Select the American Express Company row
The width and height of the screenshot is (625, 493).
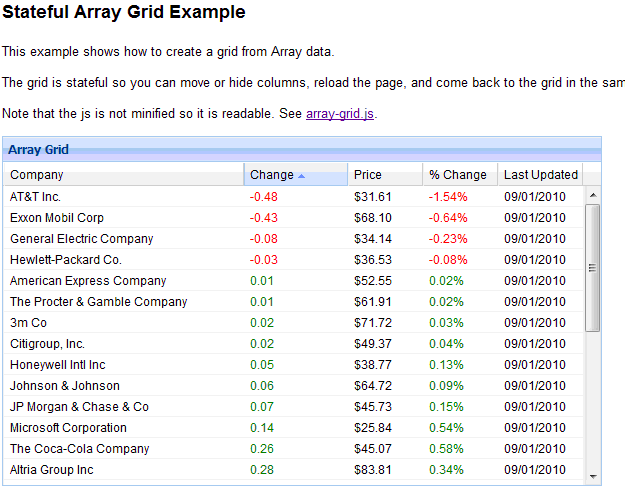[293, 281]
